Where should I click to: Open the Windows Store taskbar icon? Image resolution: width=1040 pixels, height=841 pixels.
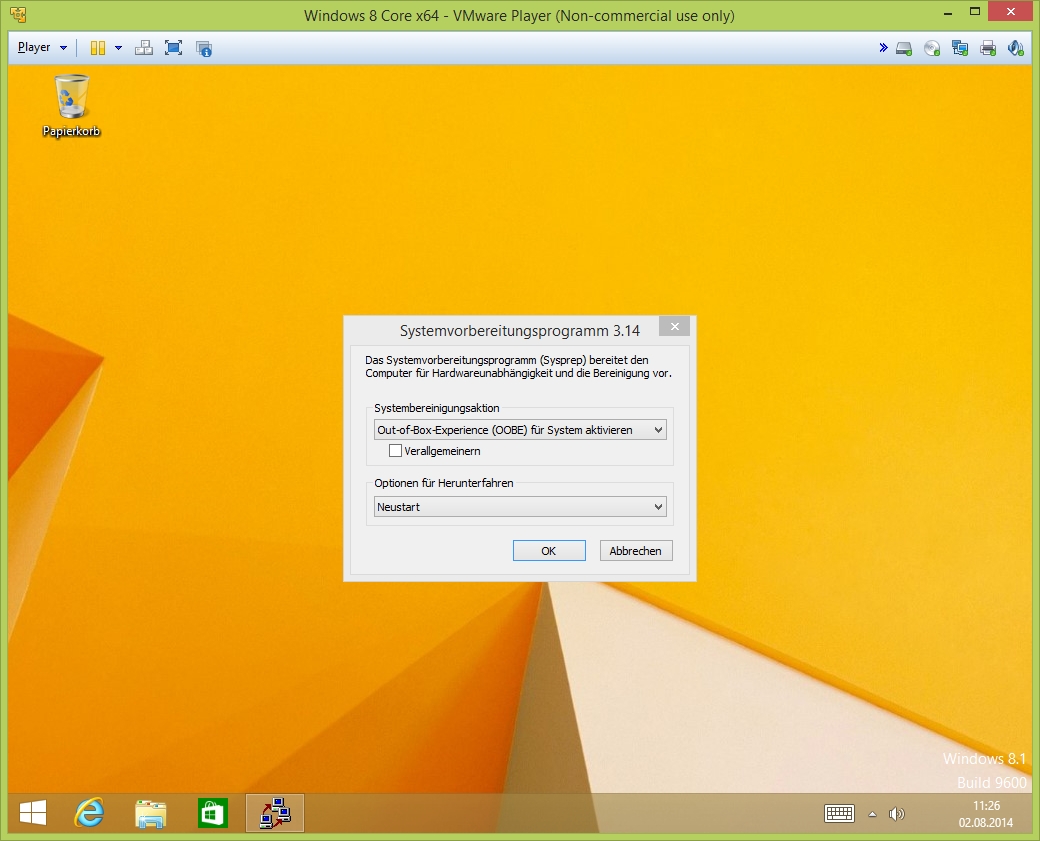pyautogui.click(x=212, y=813)
